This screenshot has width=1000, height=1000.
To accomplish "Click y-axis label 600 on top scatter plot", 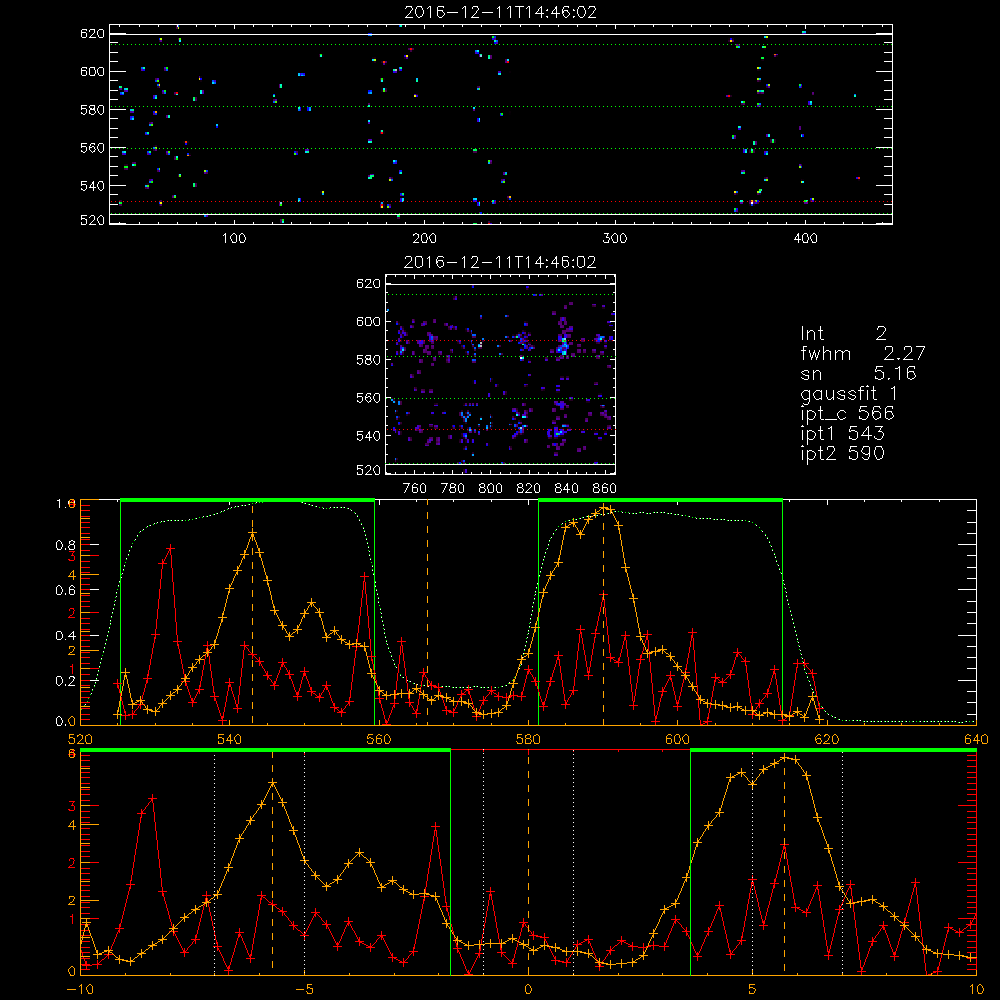I will [x=92, y=71].
